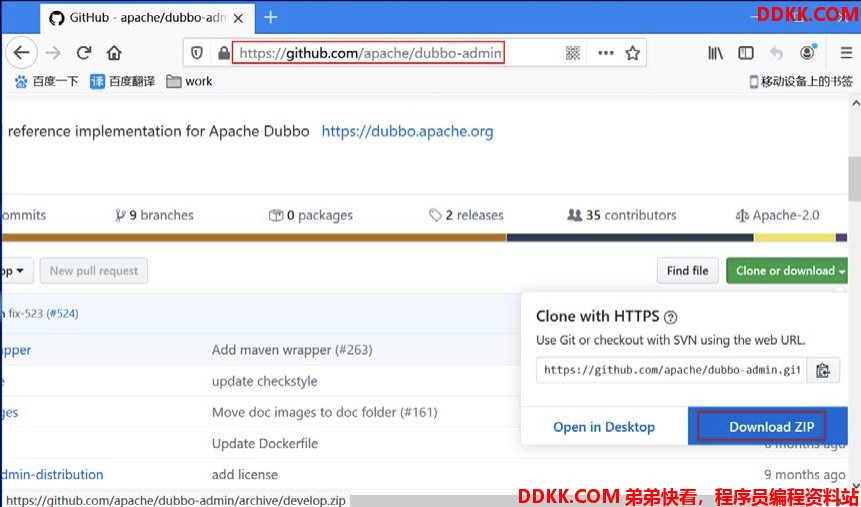Toggle the sidebar view icon
Screen dimensions: 861x507
(x=746, y=53)
